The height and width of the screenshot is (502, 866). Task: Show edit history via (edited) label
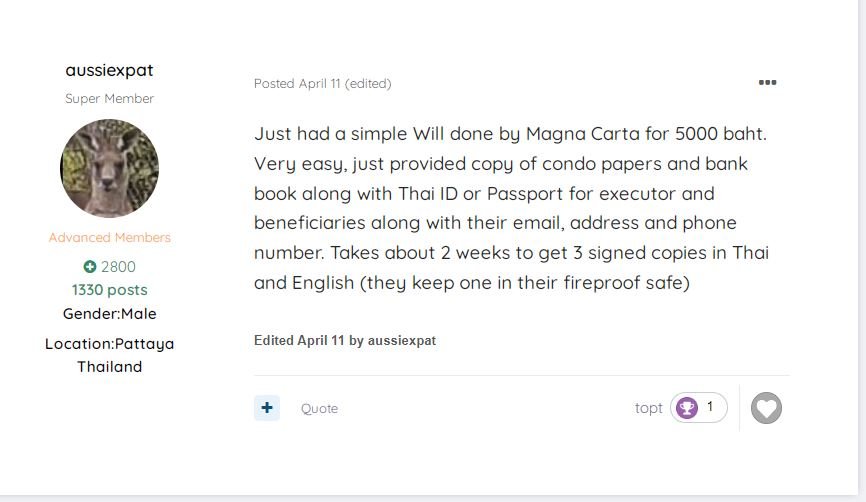click(x=368, y=83)
